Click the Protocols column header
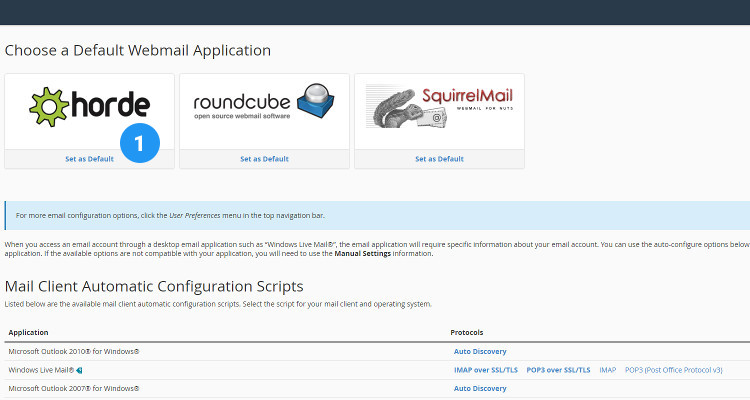 point(468,332)
